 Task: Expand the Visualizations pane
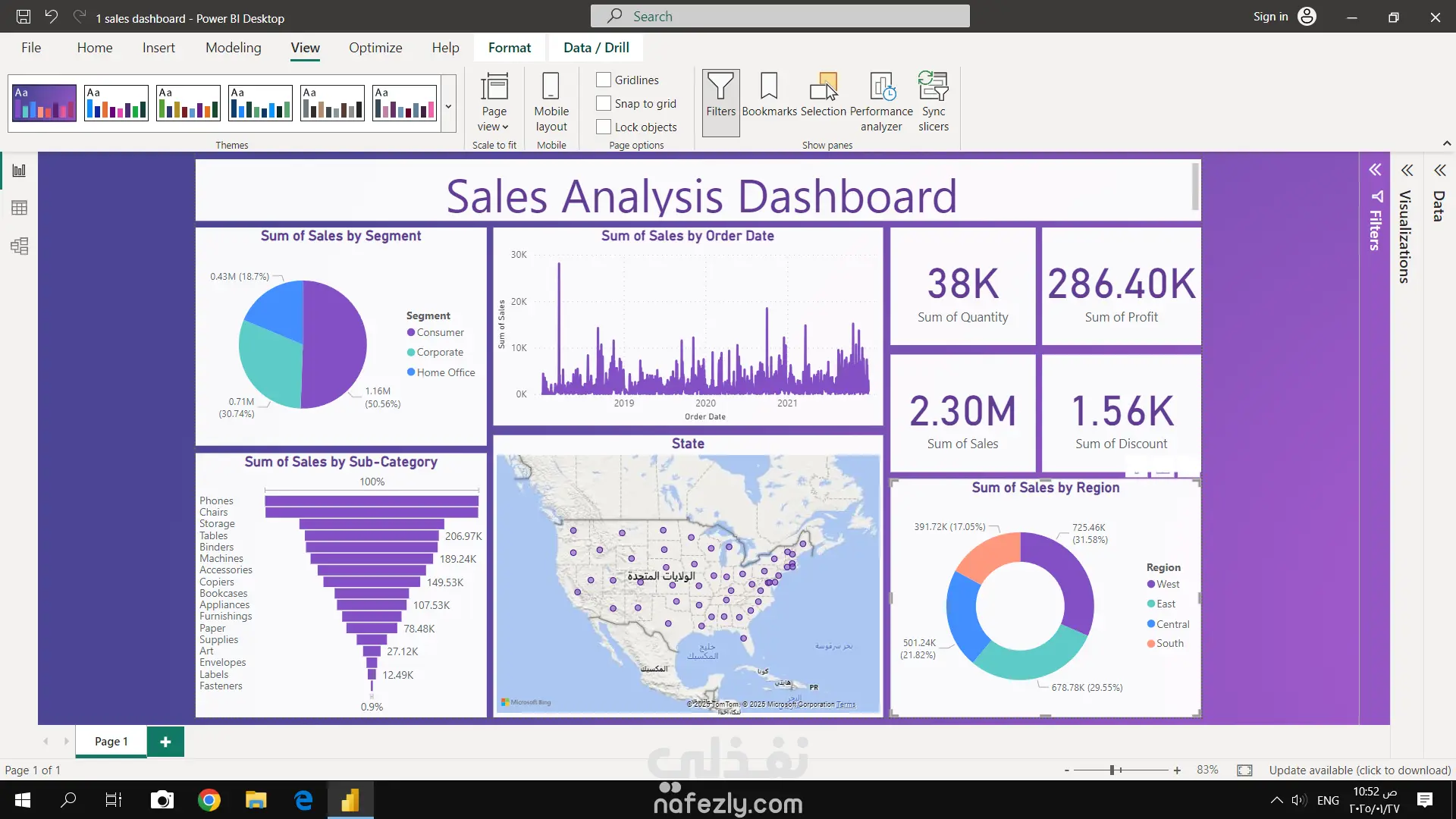(1407, 171)
